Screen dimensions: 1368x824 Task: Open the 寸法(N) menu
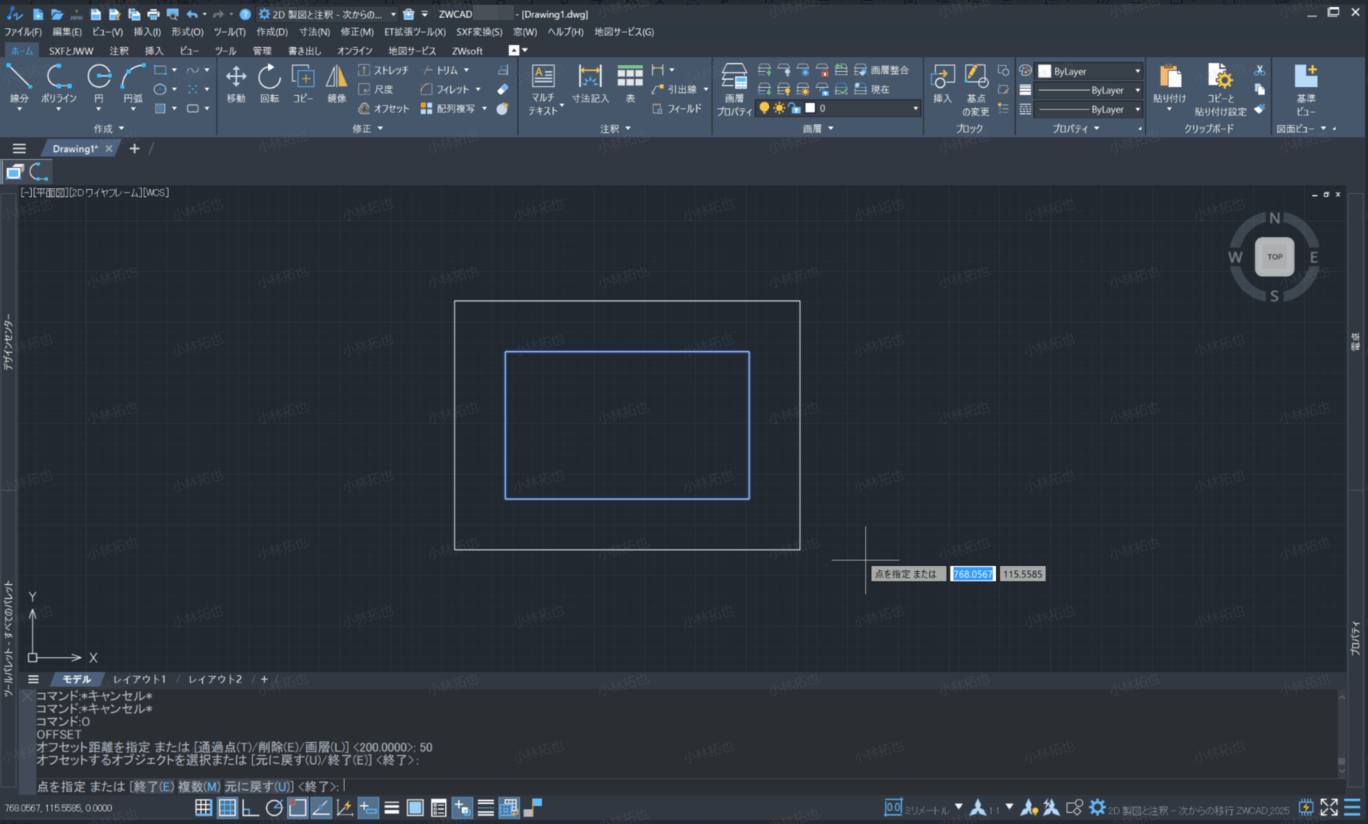(314, 32)
